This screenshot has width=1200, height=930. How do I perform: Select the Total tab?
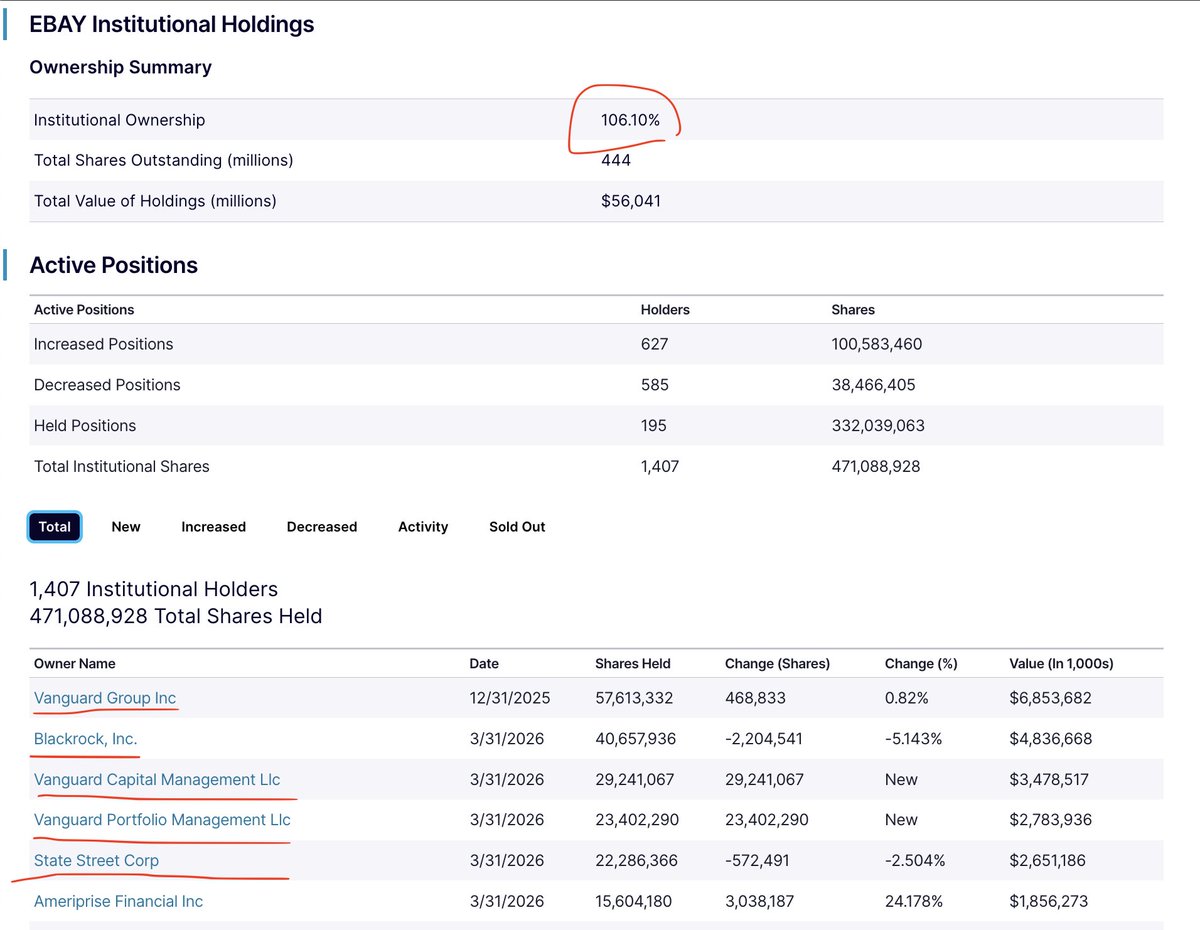pos(54,527)
